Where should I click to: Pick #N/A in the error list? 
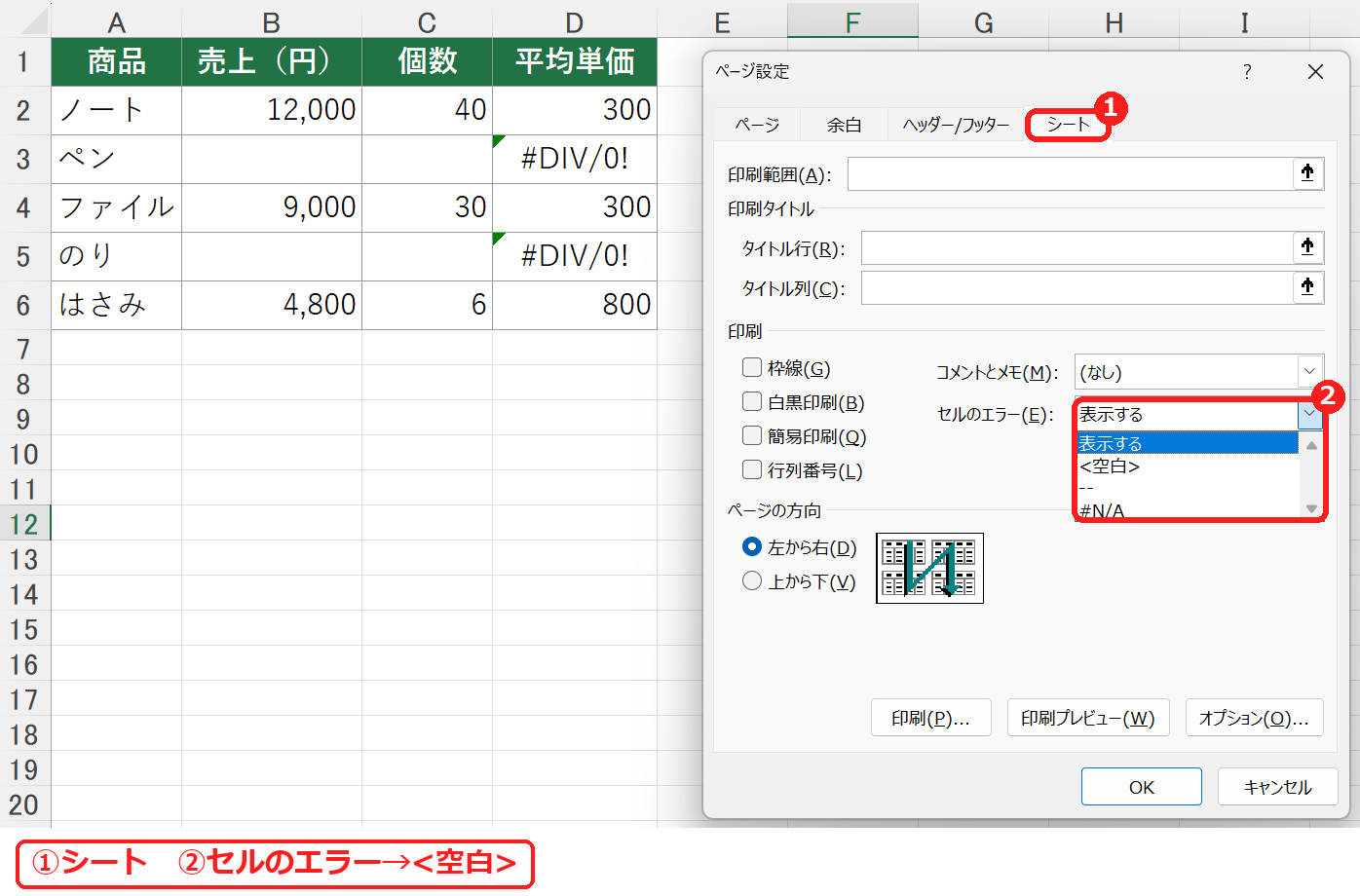[x=1188, y=509]
